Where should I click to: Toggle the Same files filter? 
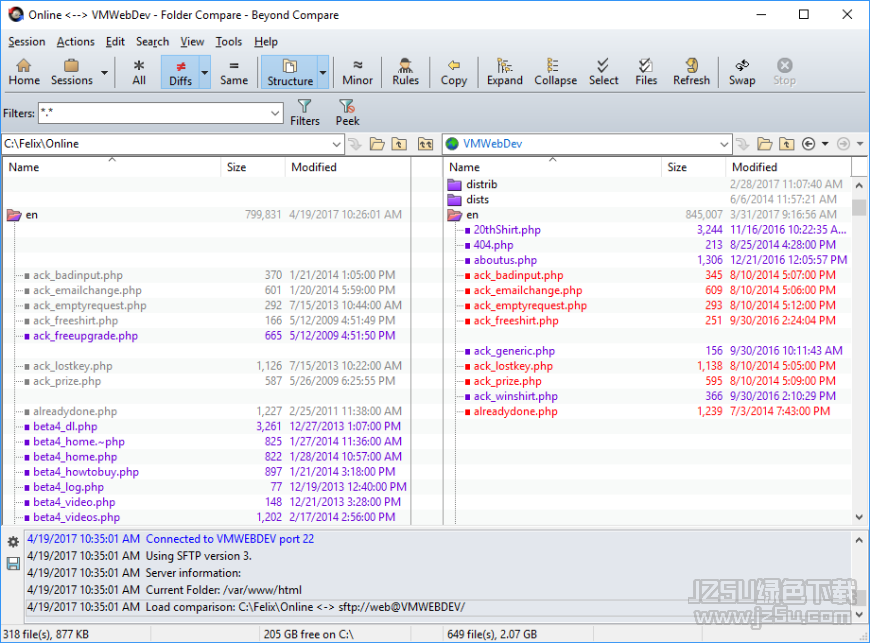(x=234, y=72)
